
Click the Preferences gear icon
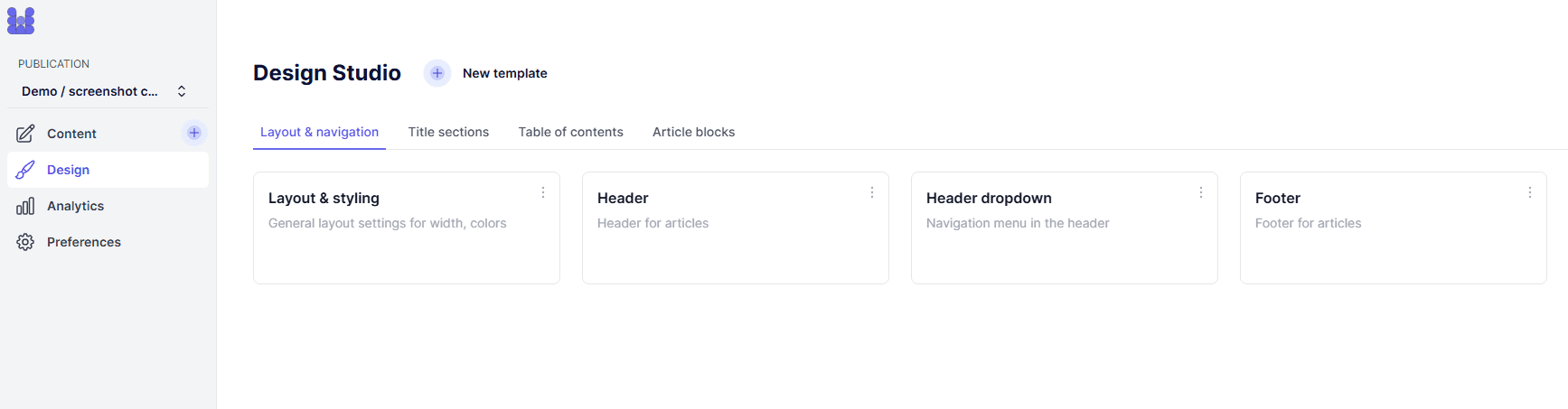click(x=25, y=242)
